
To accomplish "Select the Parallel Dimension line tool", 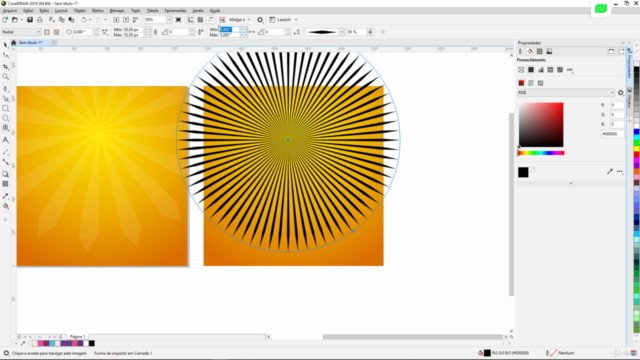I will (5, 152).
